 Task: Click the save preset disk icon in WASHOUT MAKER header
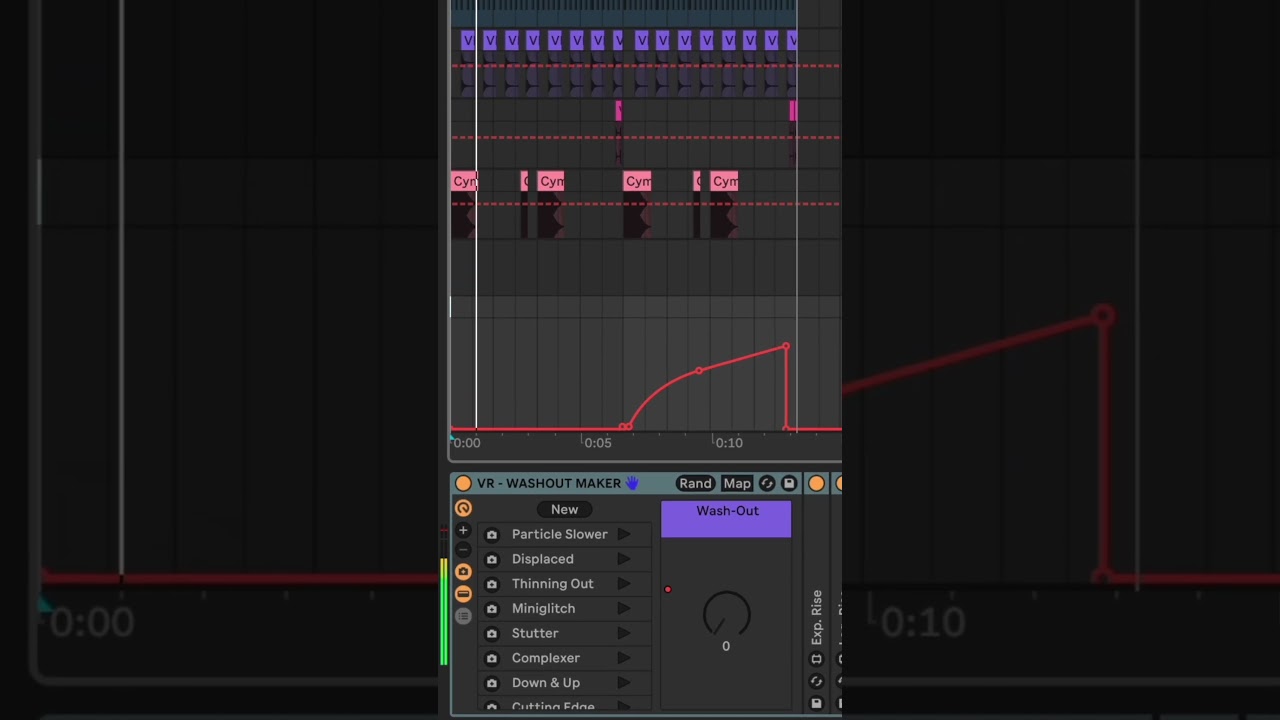[x=789, y=484]
